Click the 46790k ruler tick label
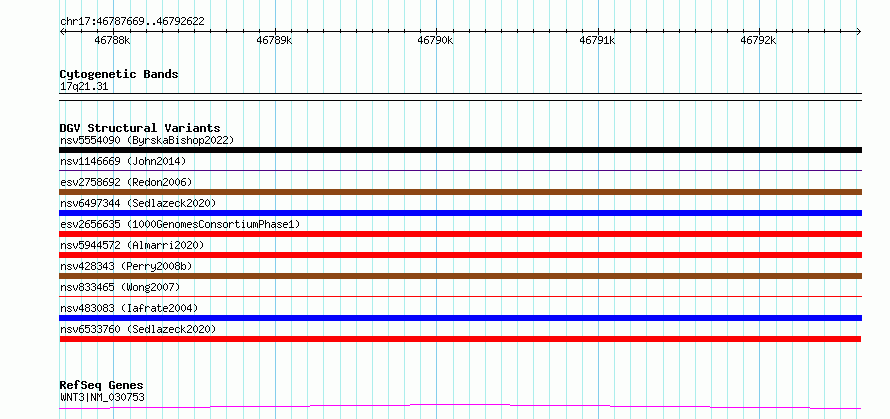Screen dimensions: 890x419 coord(435,40)
